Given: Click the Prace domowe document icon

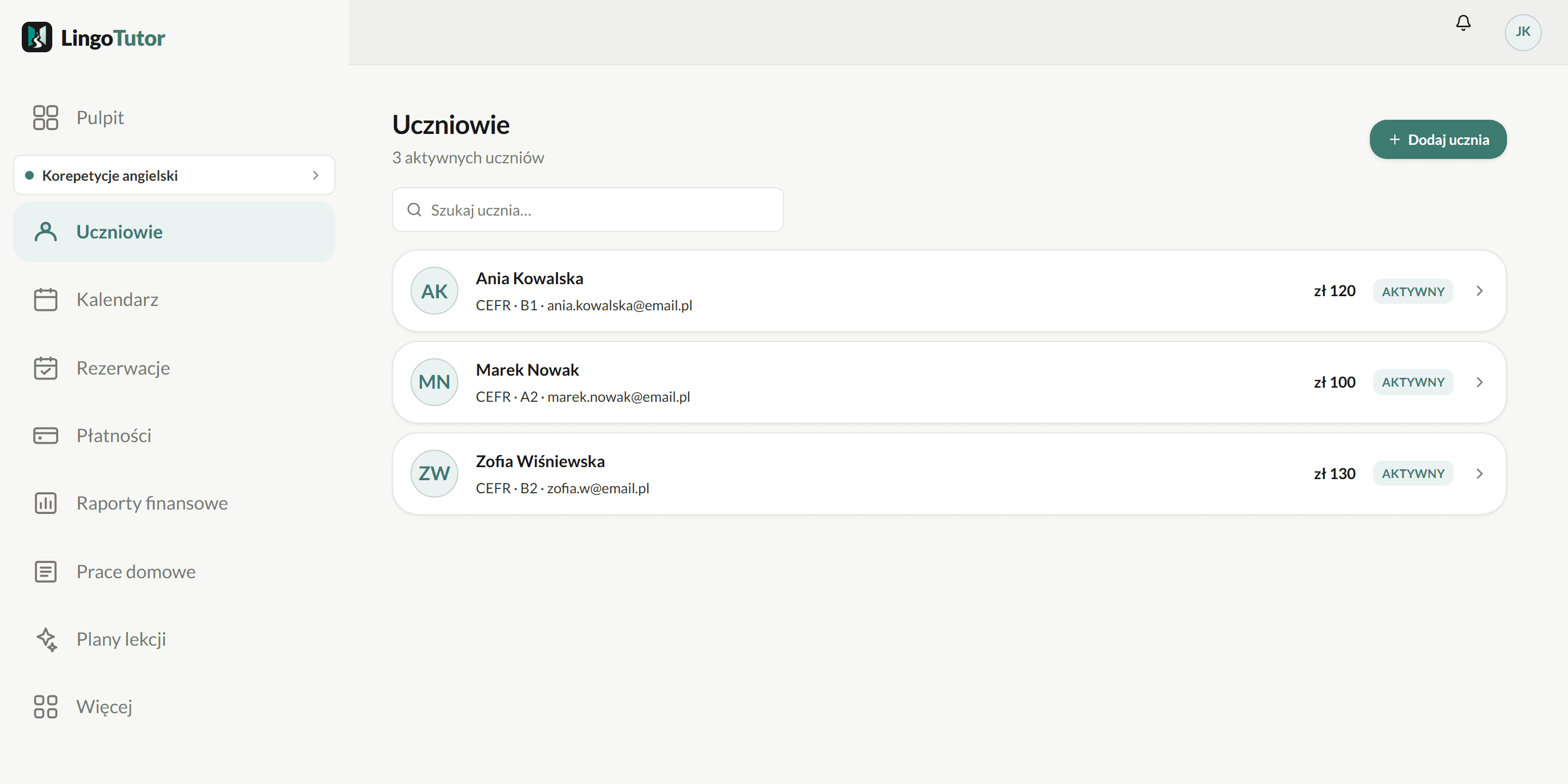Looking at the screenshot, I should tap(46, 572).
